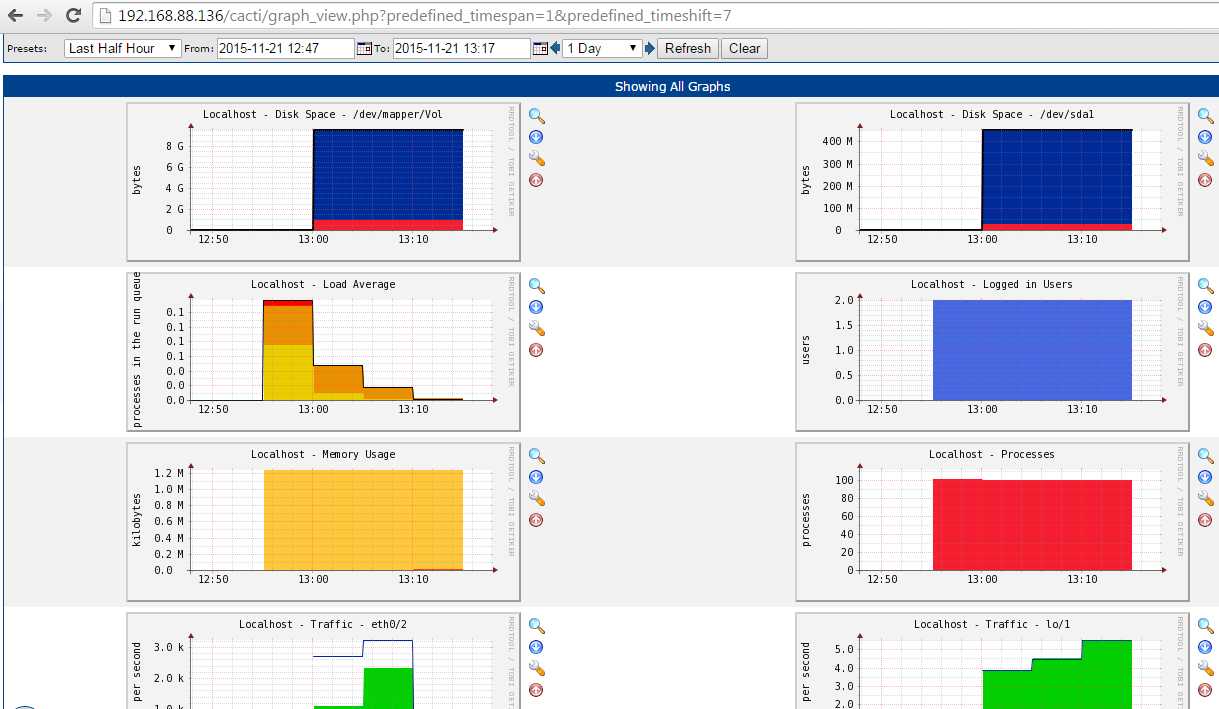Reload the Cacti page
Image resolution: width=1219 pixels, height=709 pixels.
[x=73, y=15]
